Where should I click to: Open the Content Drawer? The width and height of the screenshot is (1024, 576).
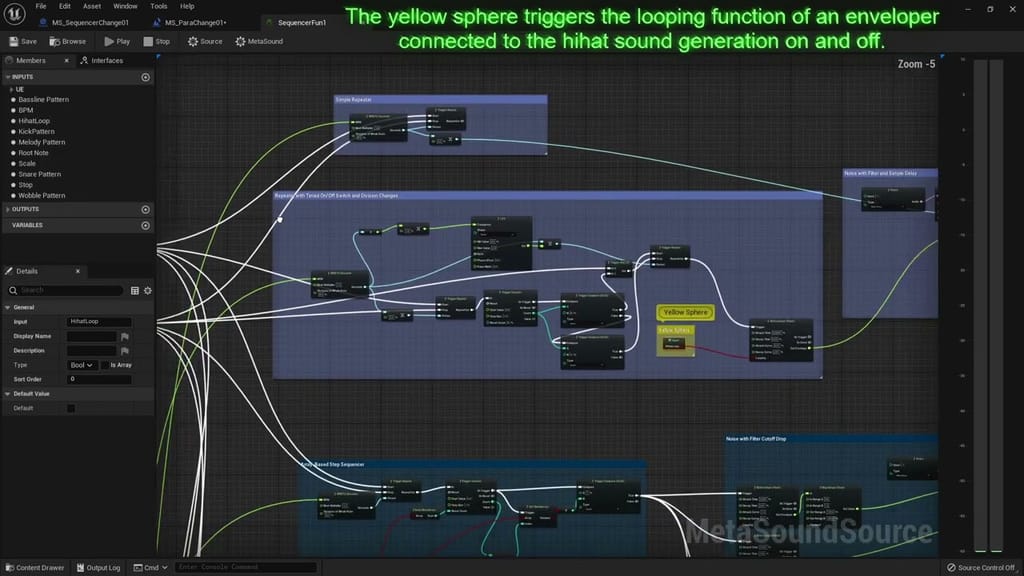tap(34, 568)
